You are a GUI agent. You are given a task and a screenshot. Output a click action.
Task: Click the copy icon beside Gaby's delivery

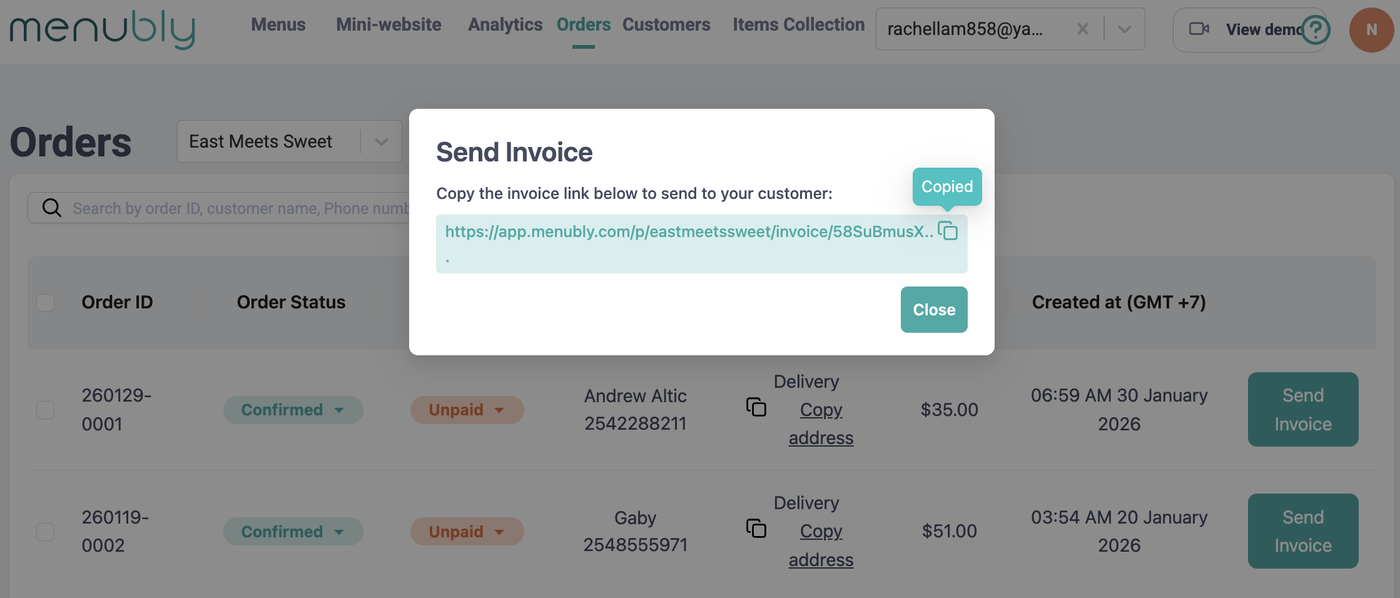[757, 528]
